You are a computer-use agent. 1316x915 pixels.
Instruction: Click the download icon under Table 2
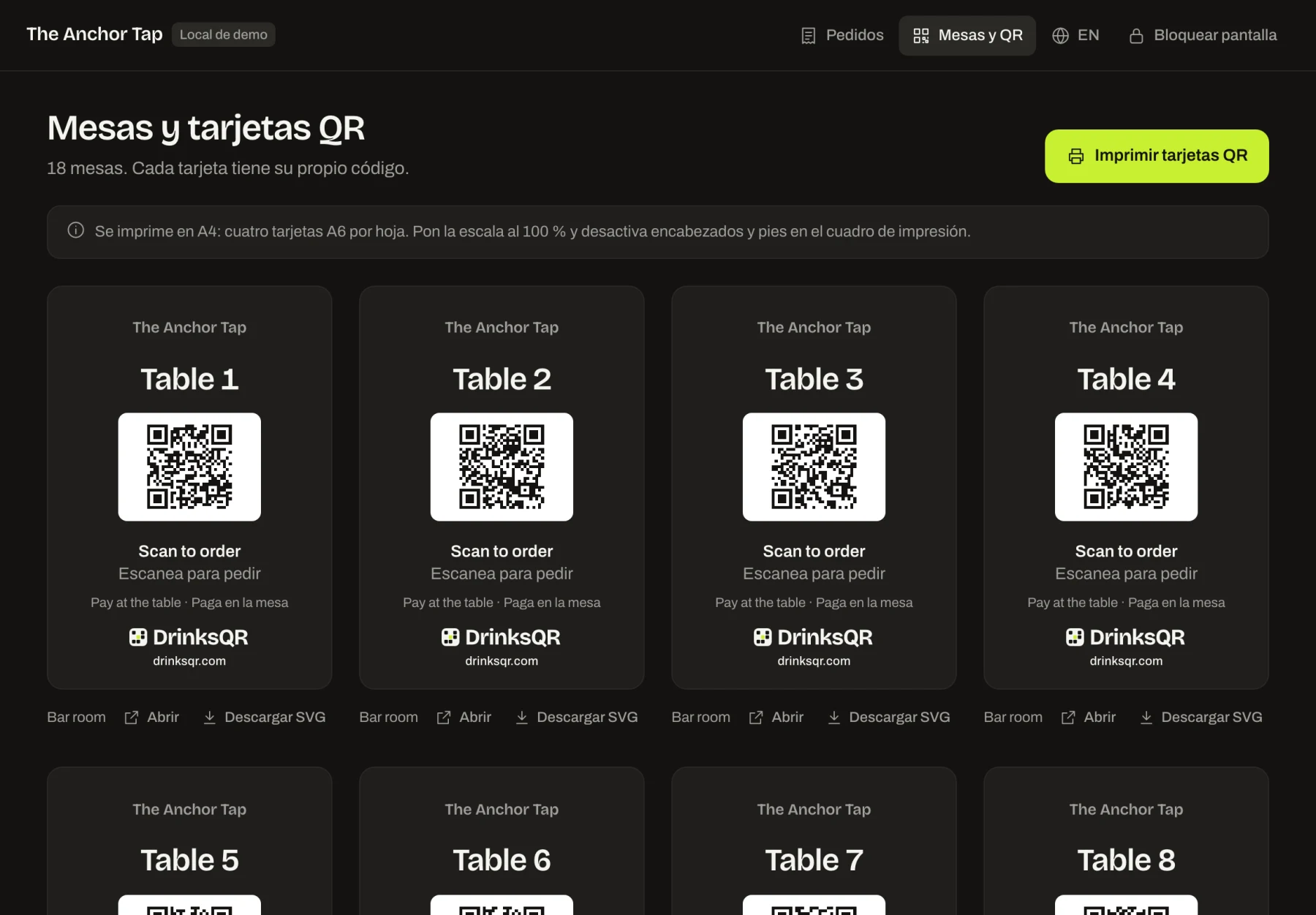(x=521, y=718)
